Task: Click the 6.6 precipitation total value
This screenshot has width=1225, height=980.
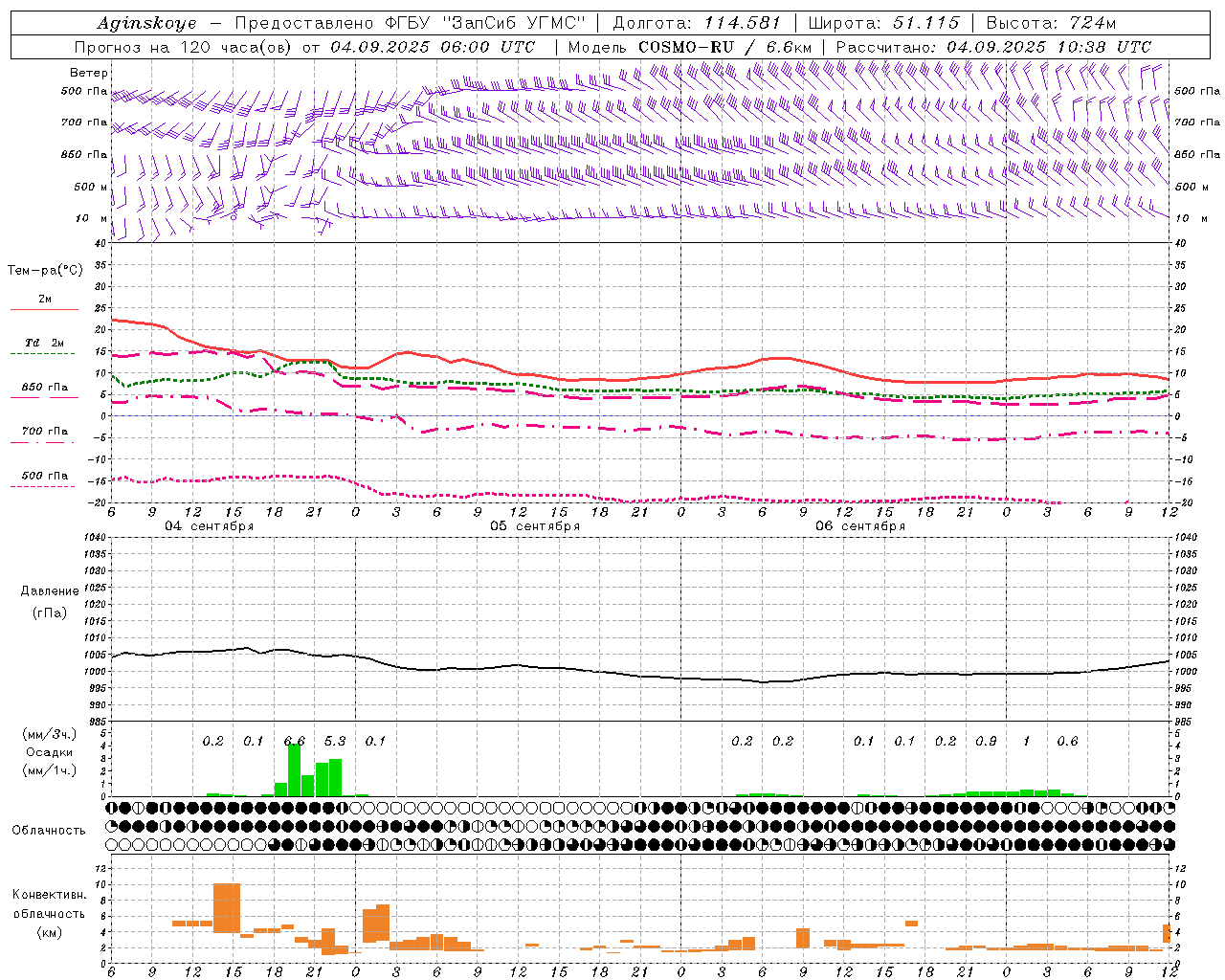Action: (x=295, y=742)
